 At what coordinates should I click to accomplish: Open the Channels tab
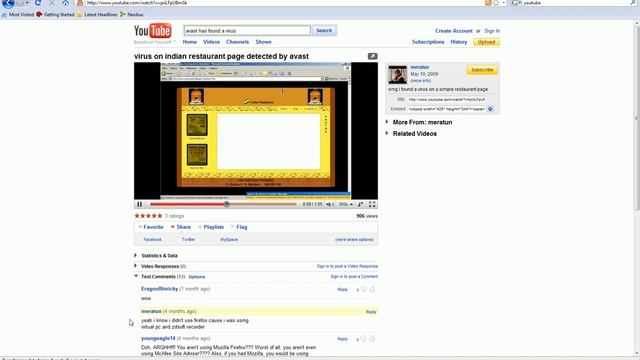pos(238,42)
